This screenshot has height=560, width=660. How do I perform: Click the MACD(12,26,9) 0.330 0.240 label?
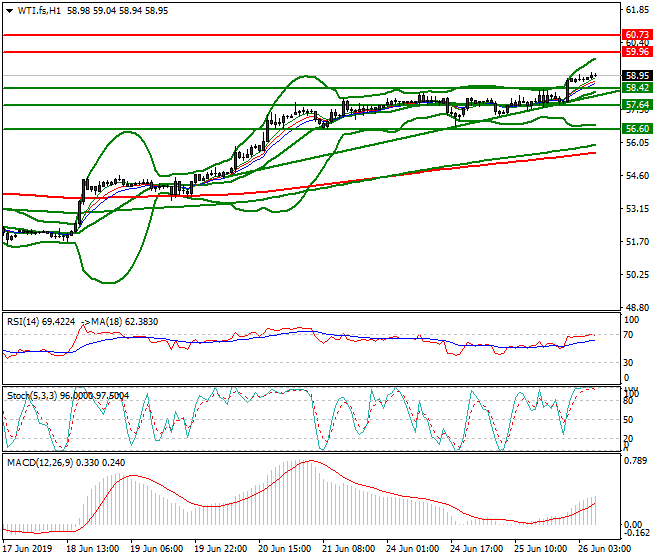coord(66,463)
